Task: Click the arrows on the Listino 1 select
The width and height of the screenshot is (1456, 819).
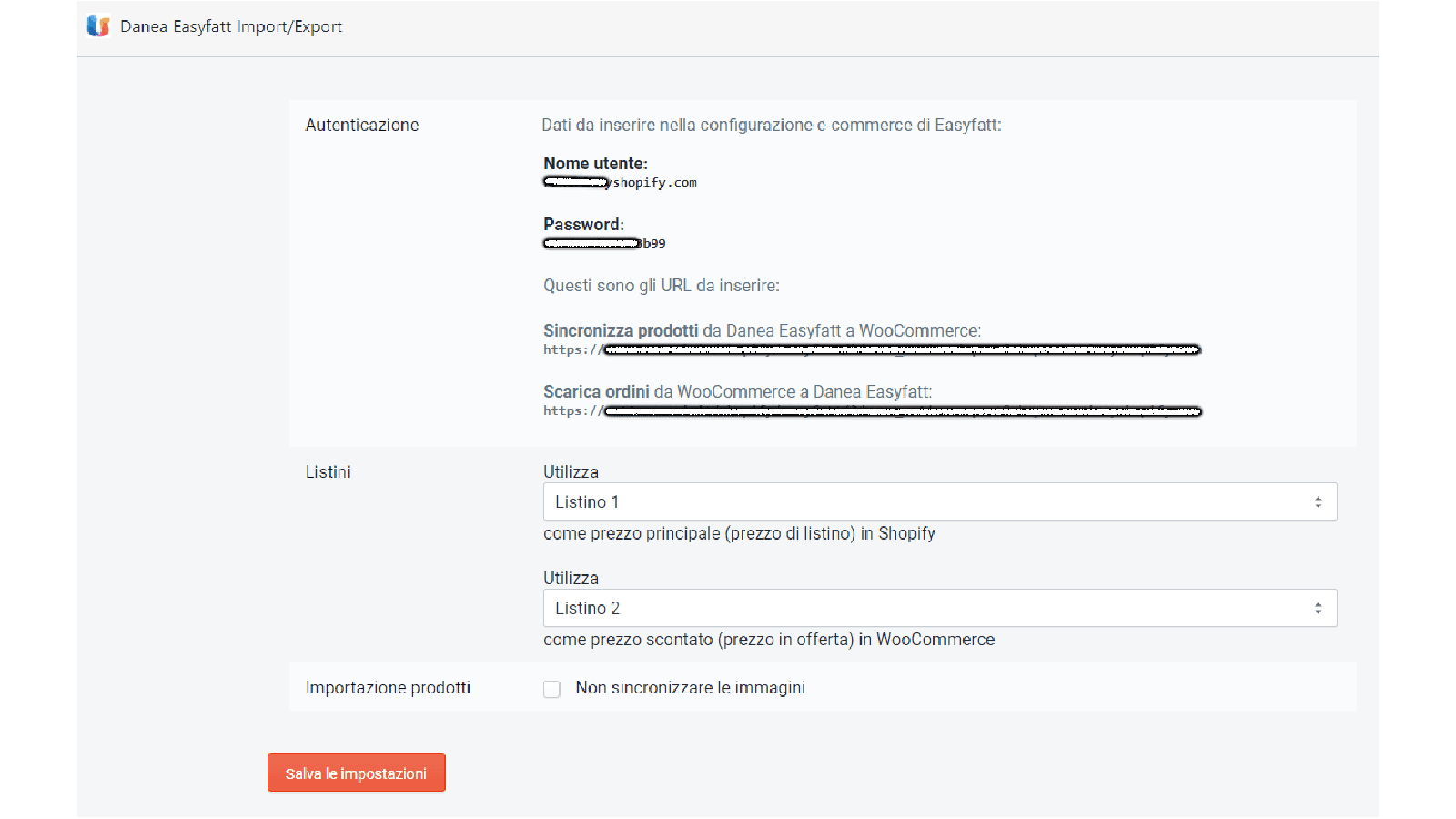Action: click(1318, 501)
